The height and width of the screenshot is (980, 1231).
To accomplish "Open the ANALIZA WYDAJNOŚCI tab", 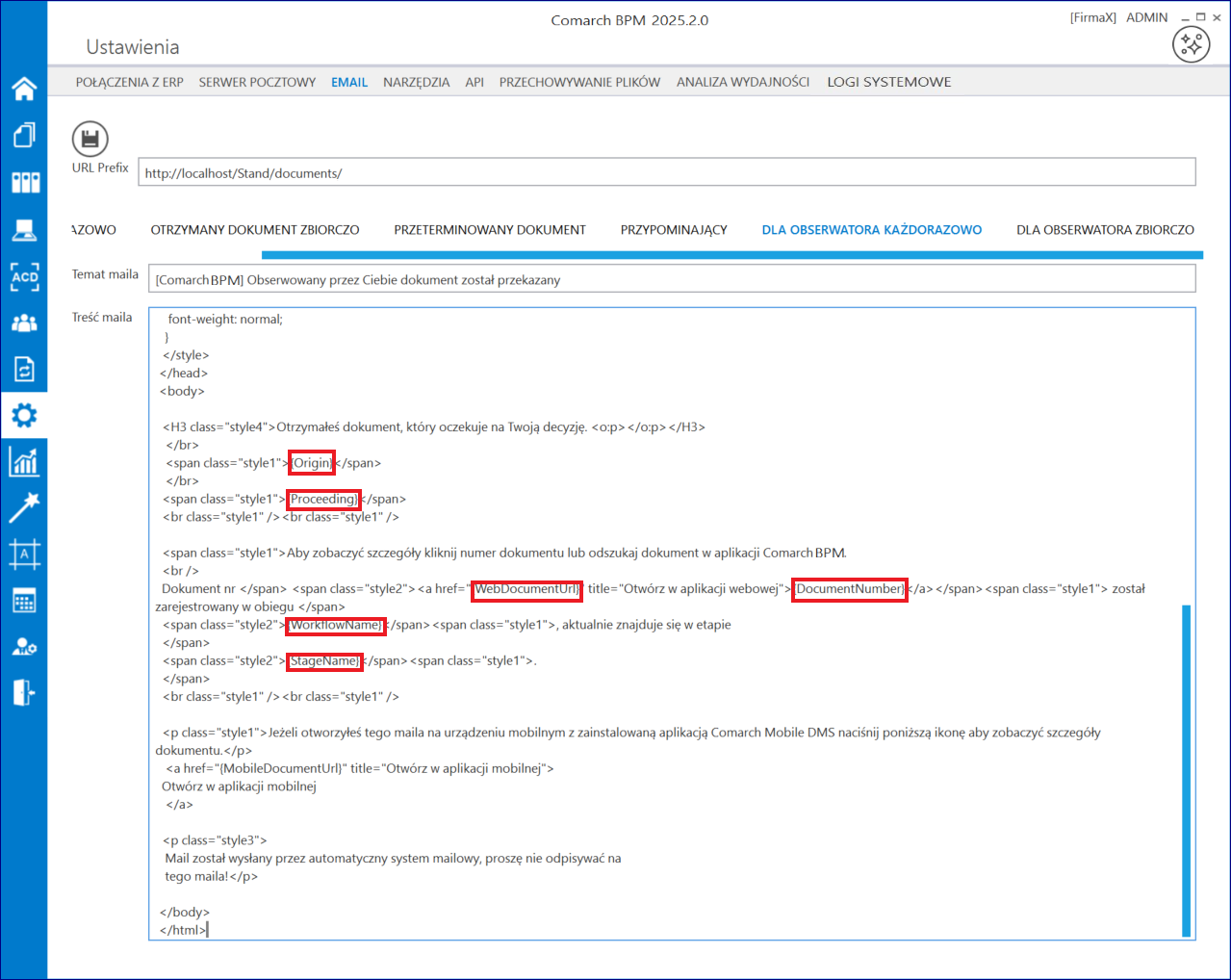I will (742, 83).
